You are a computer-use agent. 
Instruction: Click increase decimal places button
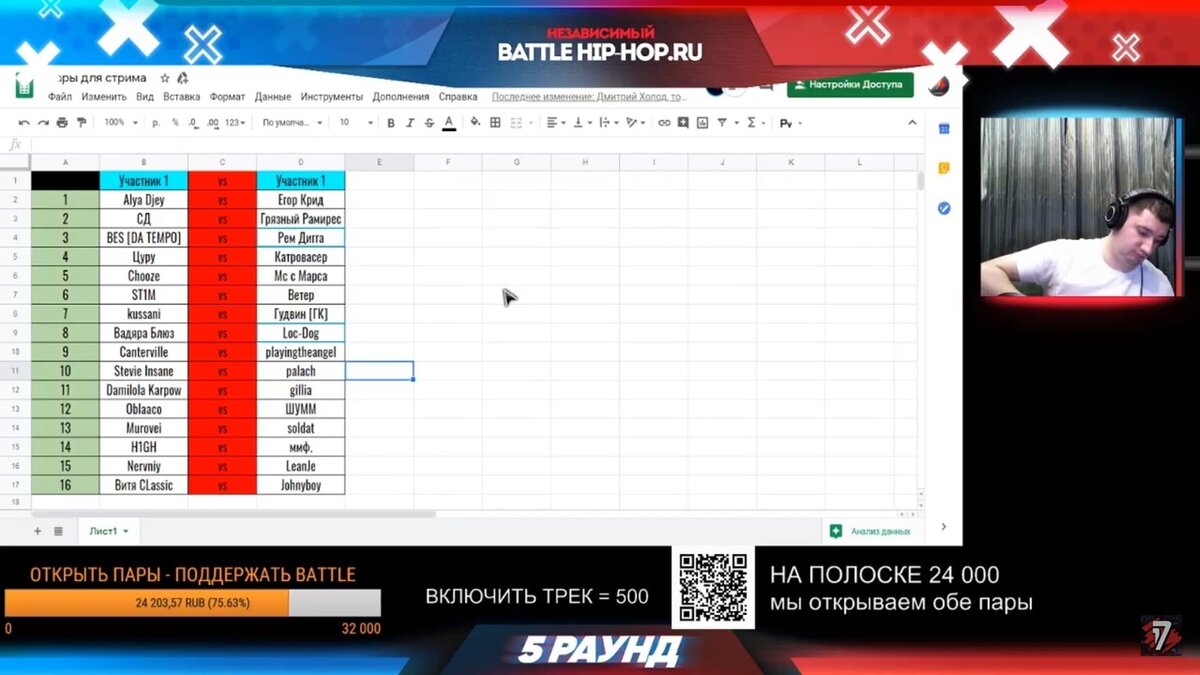[213, 123]
